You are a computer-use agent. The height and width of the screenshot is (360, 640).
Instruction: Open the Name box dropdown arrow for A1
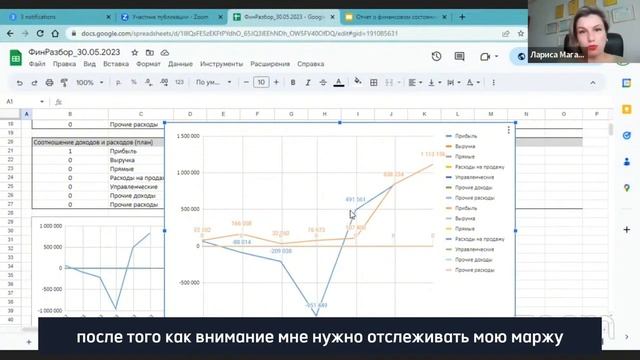(x=42, y=102)
